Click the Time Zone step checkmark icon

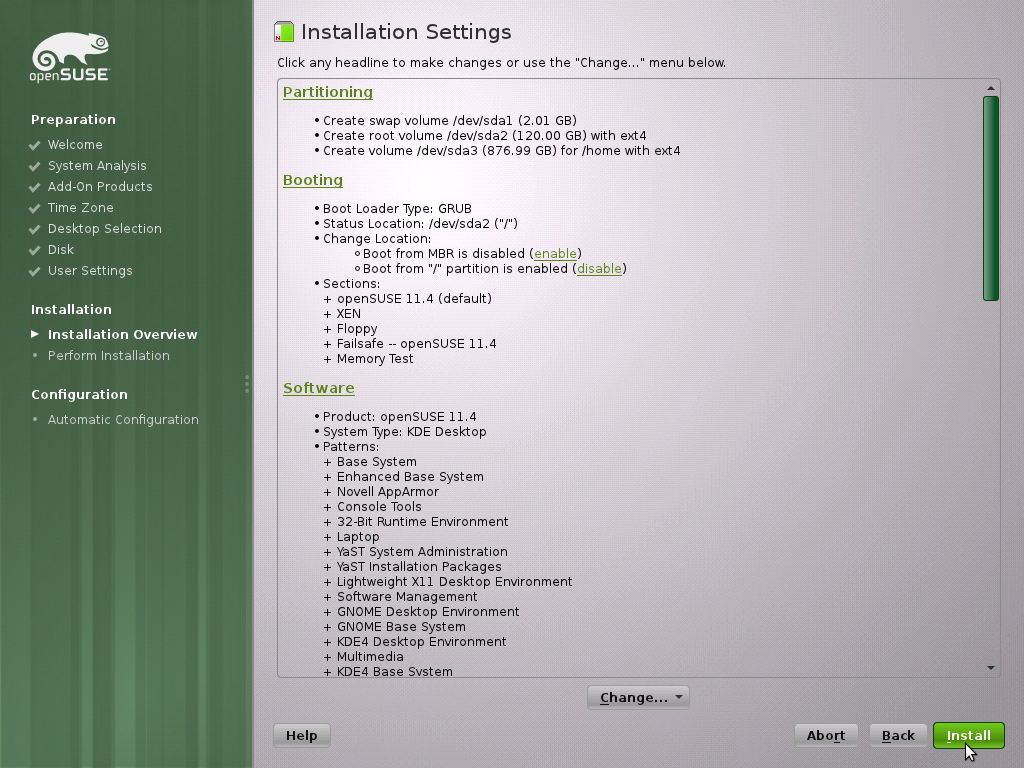(x=35, y=208)
